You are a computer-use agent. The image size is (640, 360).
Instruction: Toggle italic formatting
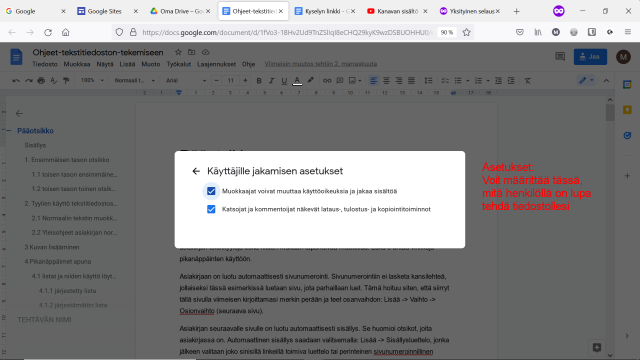click(x=271, y=81)
